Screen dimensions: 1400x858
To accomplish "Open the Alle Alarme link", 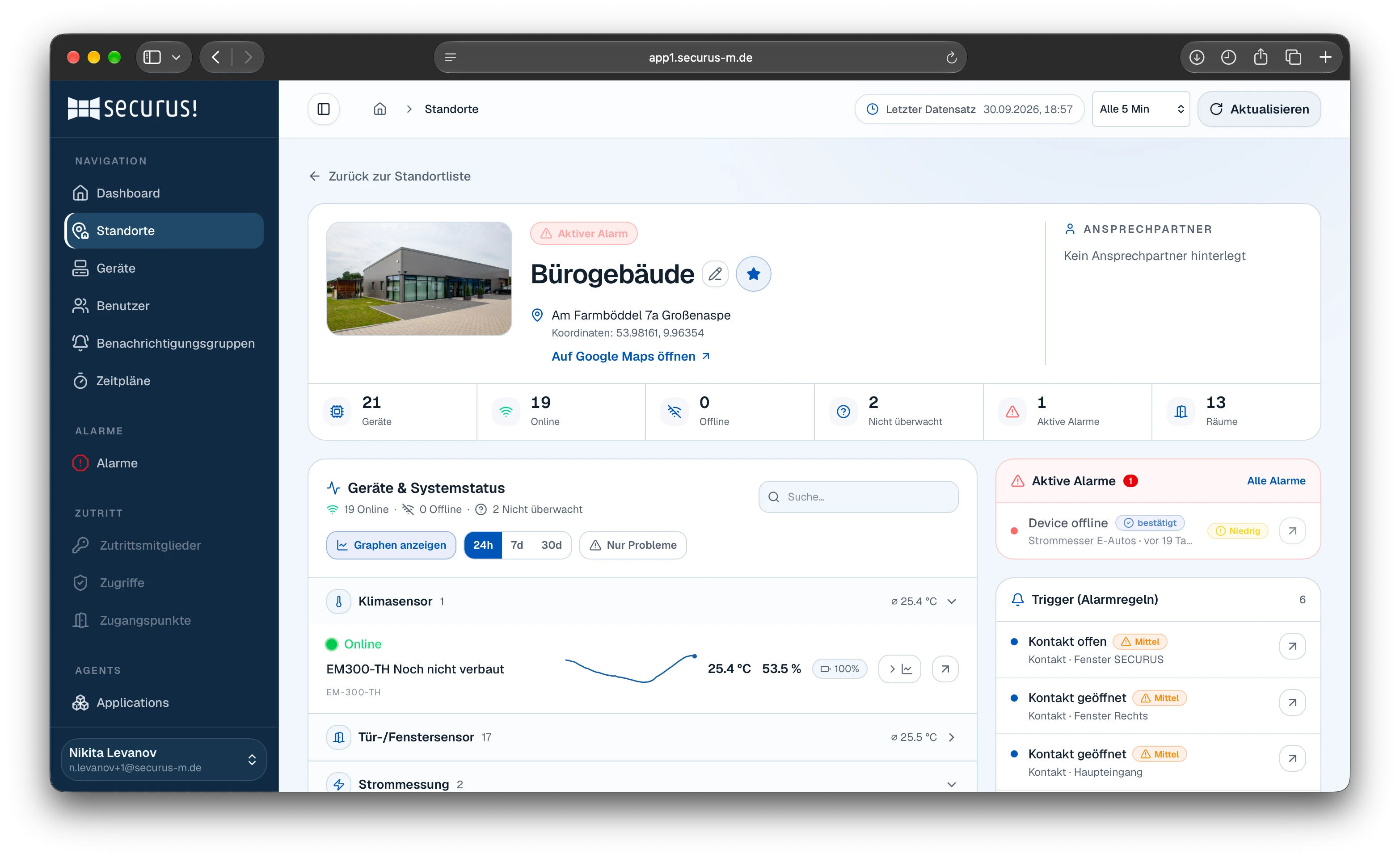I will (x=1276, y=481).
